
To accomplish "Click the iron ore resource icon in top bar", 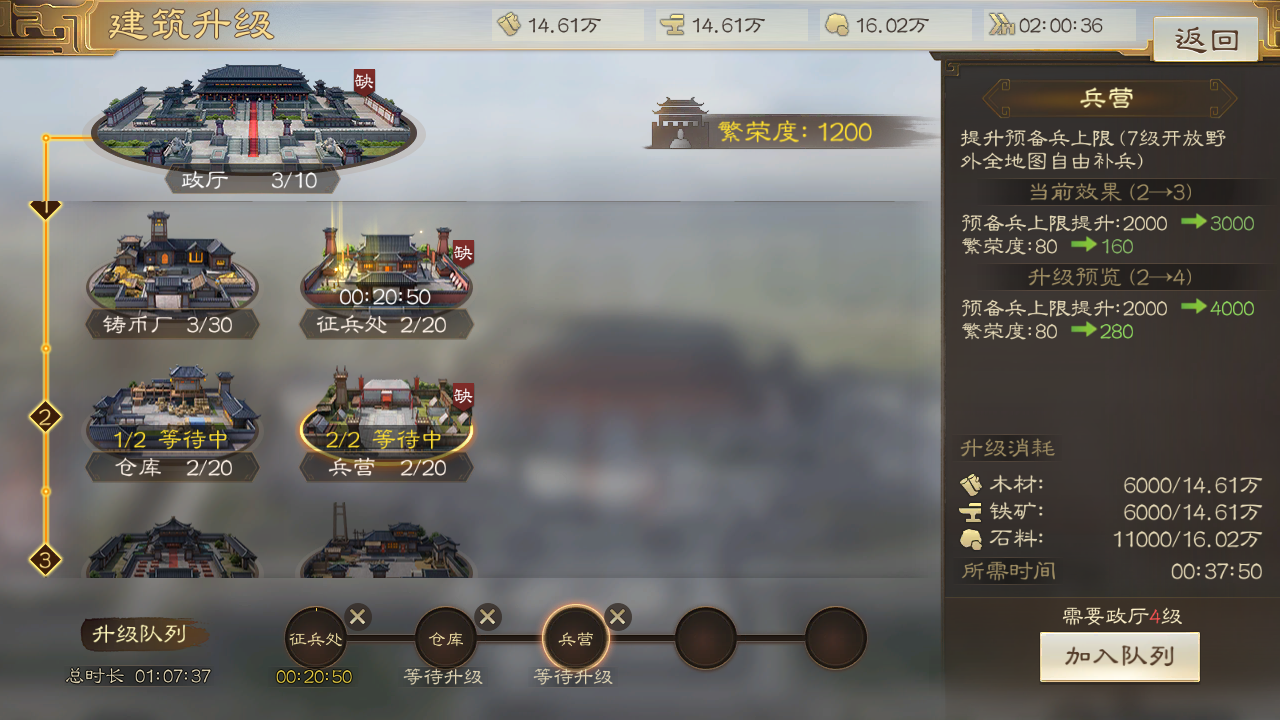I will tap(673, 25).
